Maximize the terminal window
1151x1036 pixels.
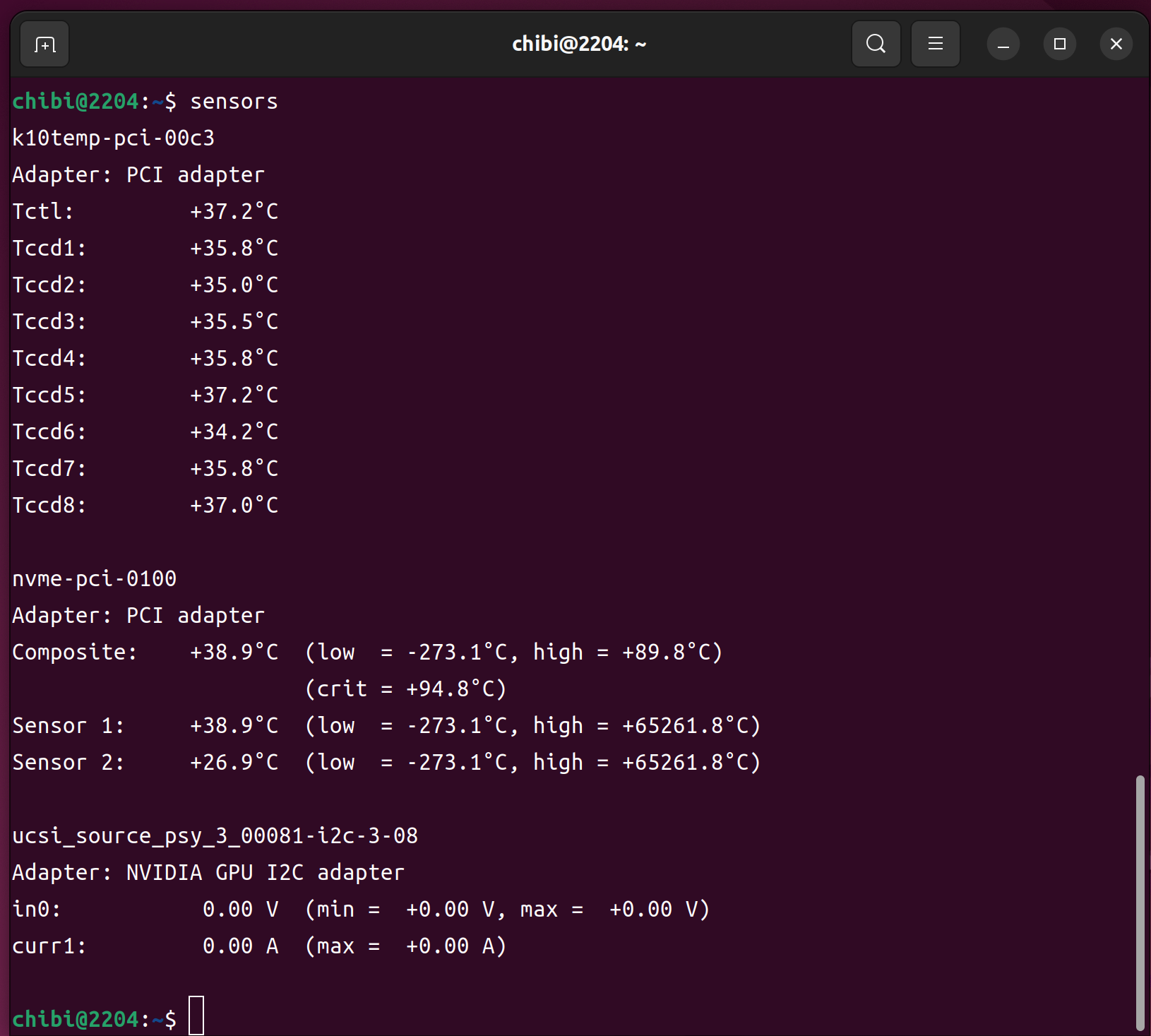point(1059,44)
